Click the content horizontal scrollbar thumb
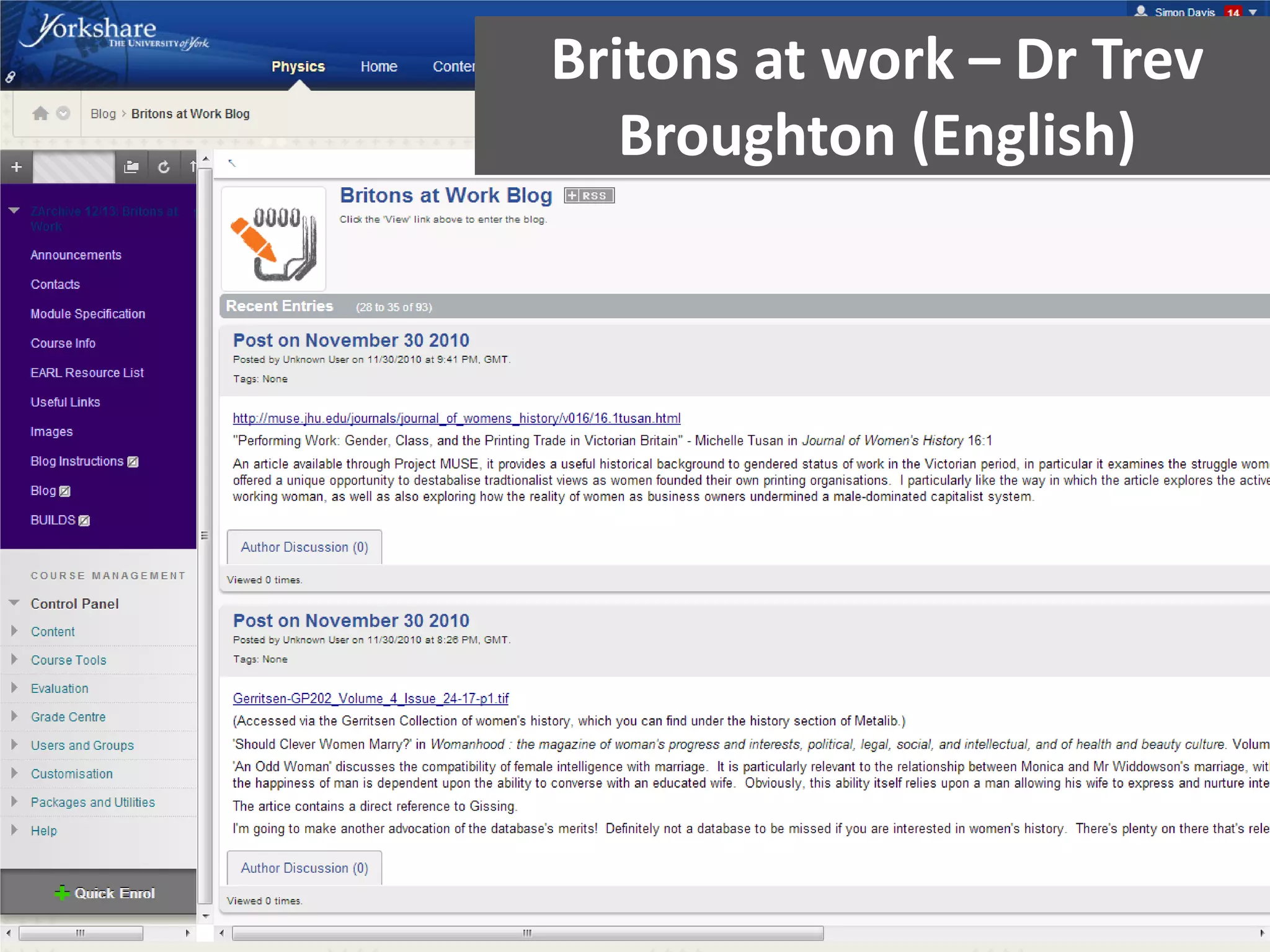The image size is (1270, 952). tap(528, 933)
